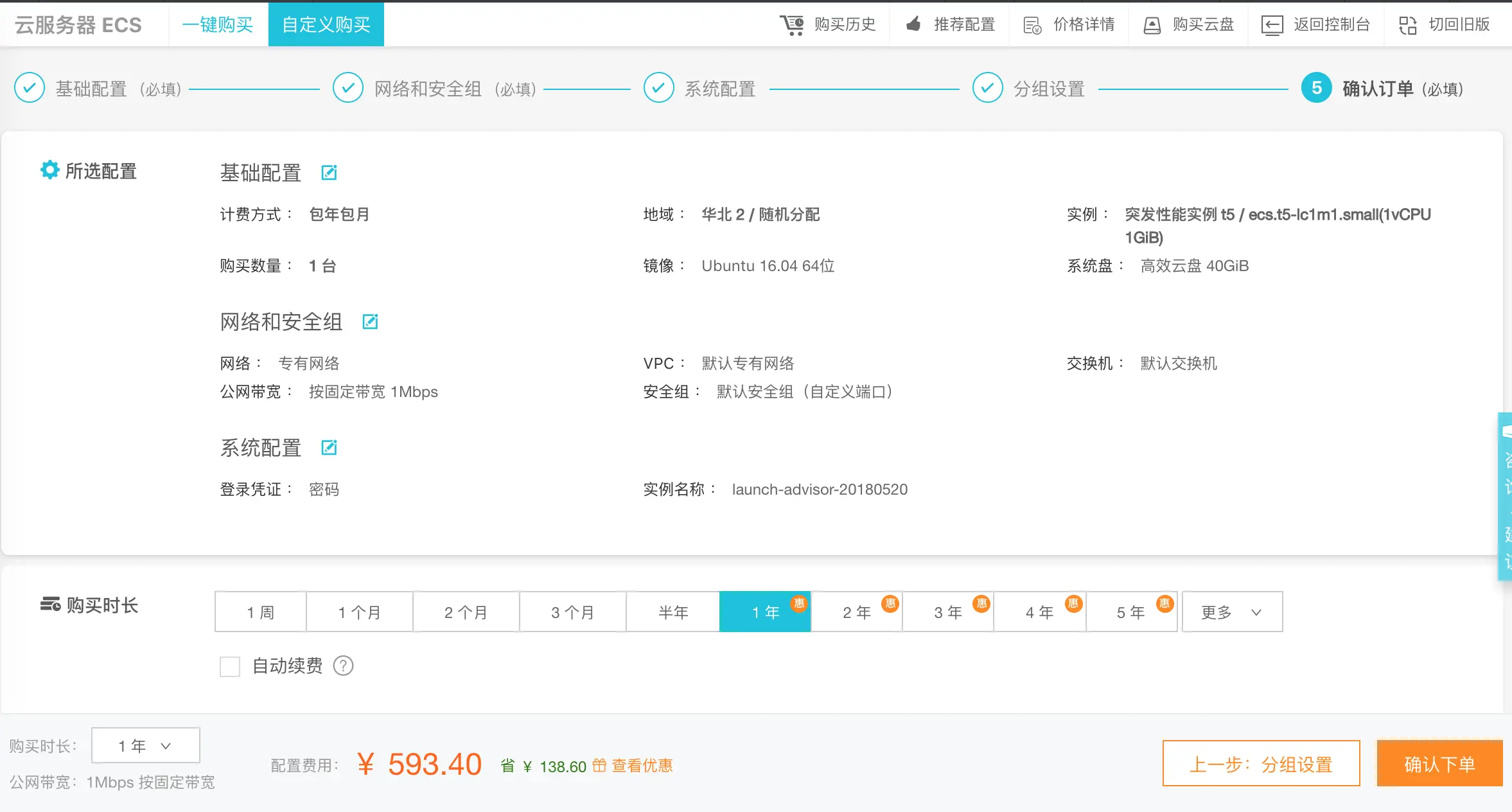Enable the 自动续费 checkbox
The image size is (1512, 812).
pyautogui.click(x=230, y=666)
